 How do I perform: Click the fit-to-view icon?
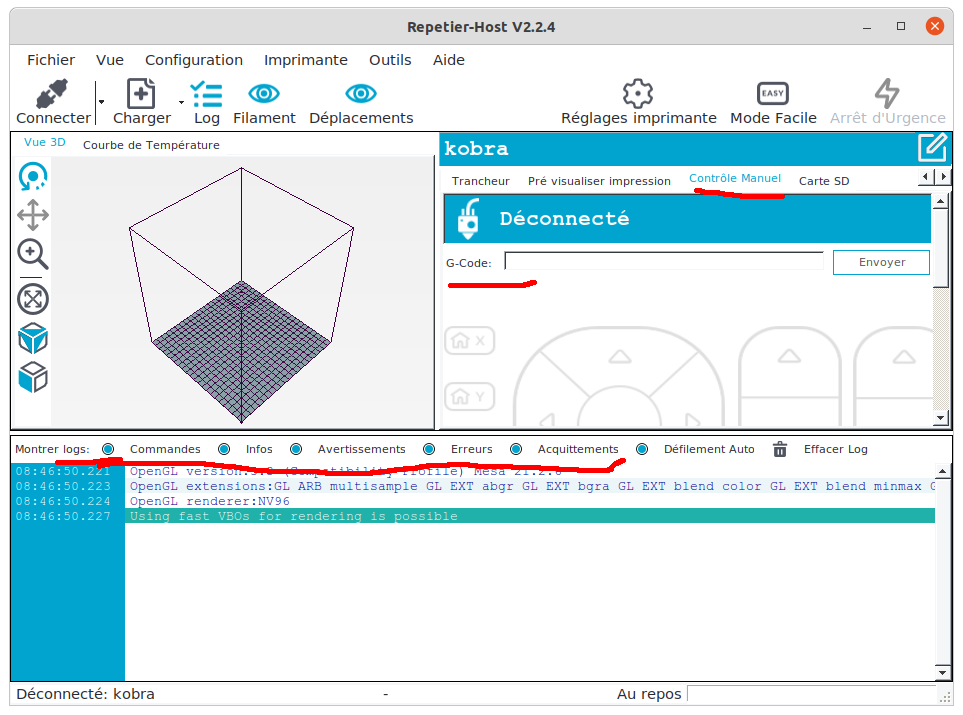click(x=33, y=300)
